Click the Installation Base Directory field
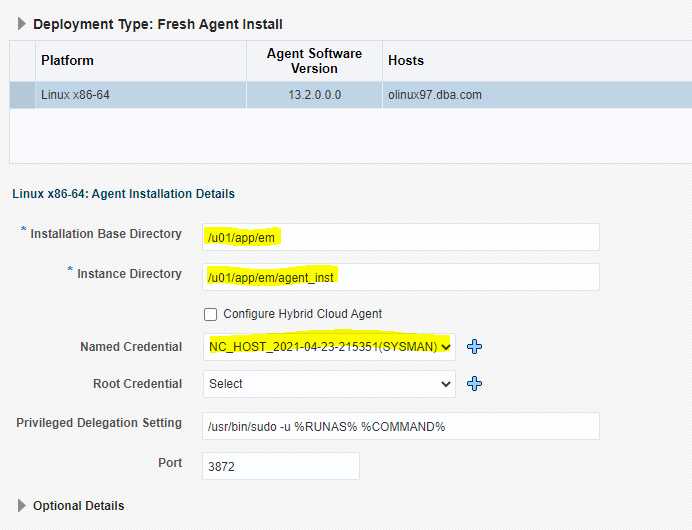The width and height of the screenshot is (692, 530). (x=401, y=237)
